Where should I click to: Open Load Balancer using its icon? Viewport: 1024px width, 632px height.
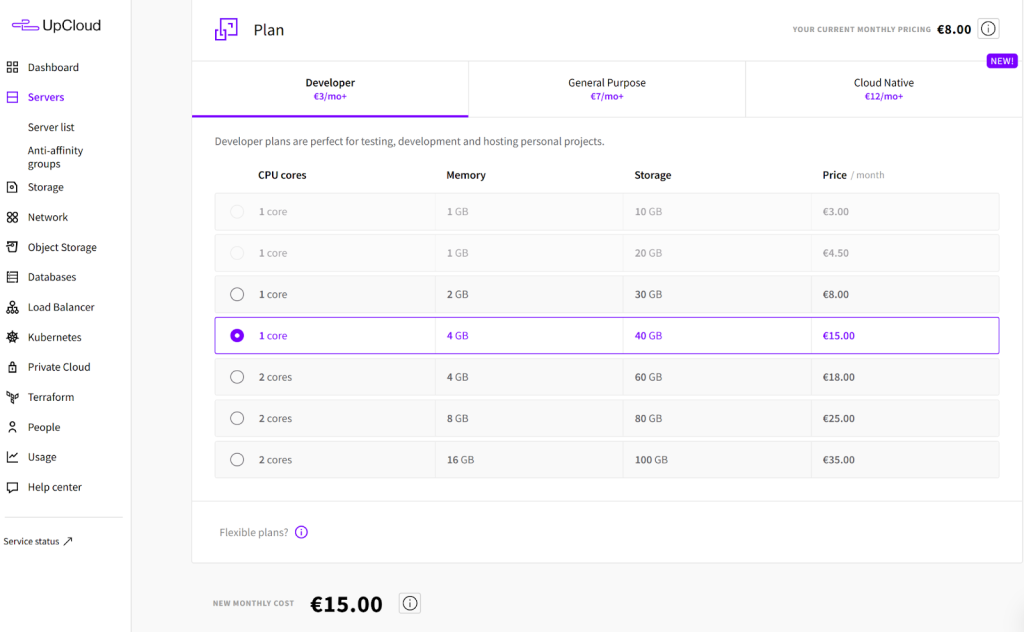[12, 307]
